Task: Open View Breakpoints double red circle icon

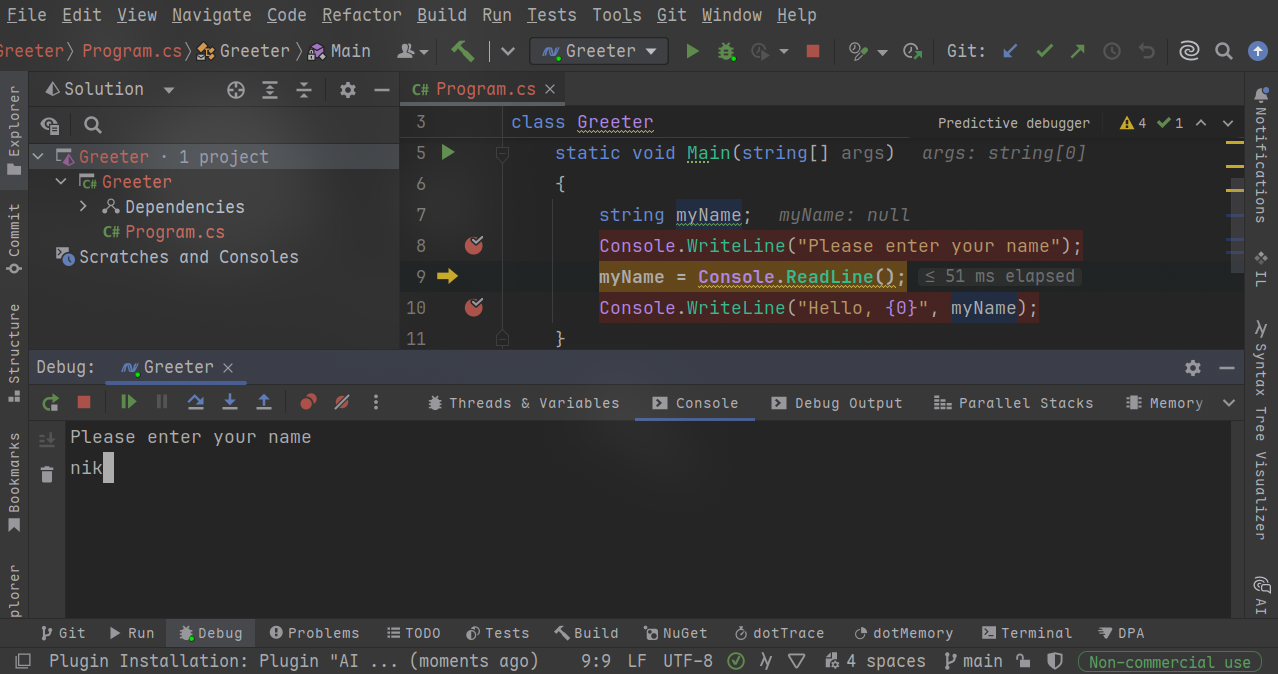Action: pyautogui.click(x=308, y=402)
